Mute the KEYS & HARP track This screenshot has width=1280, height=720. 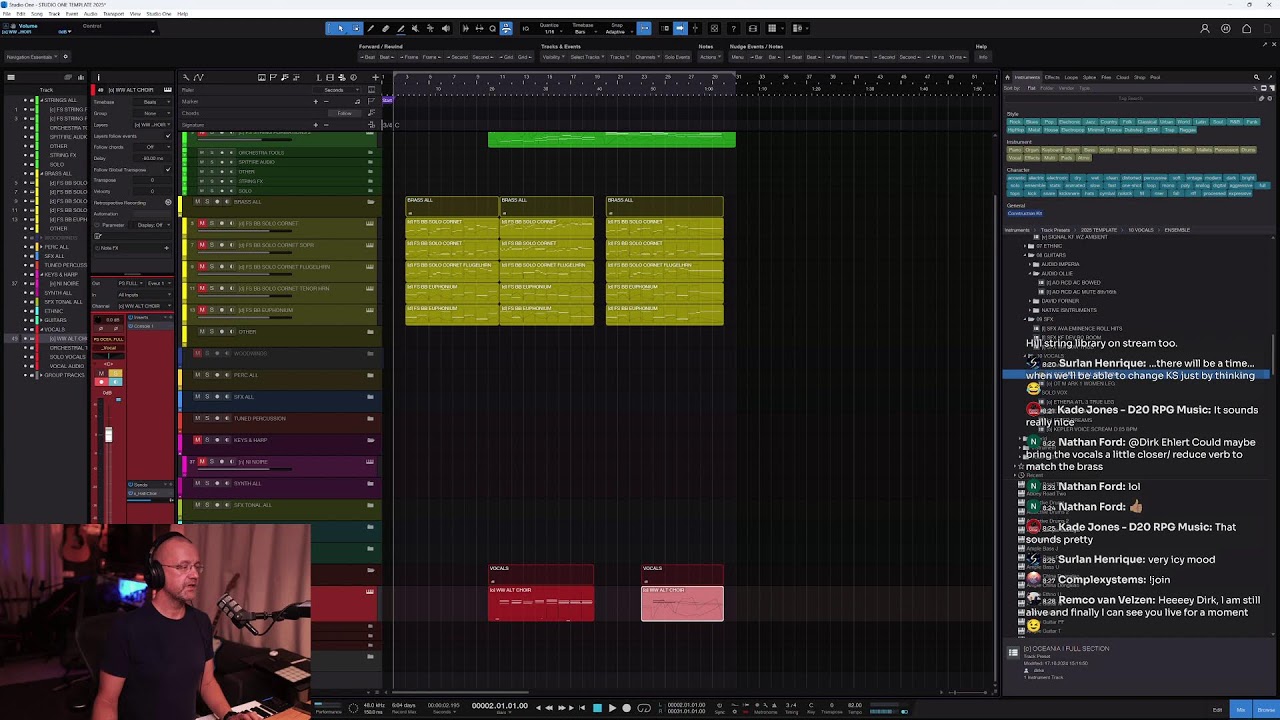point(197,440)
